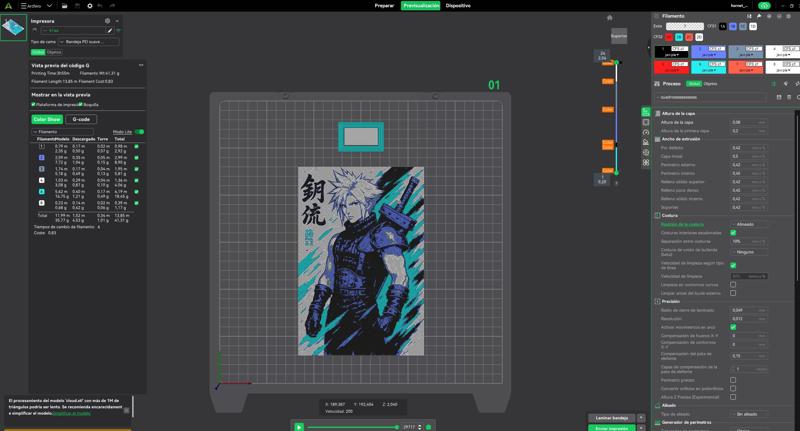Adjust the horizontal layer progress slider
This screenshot has height=431, width=800.
click(x=353, y=427)
